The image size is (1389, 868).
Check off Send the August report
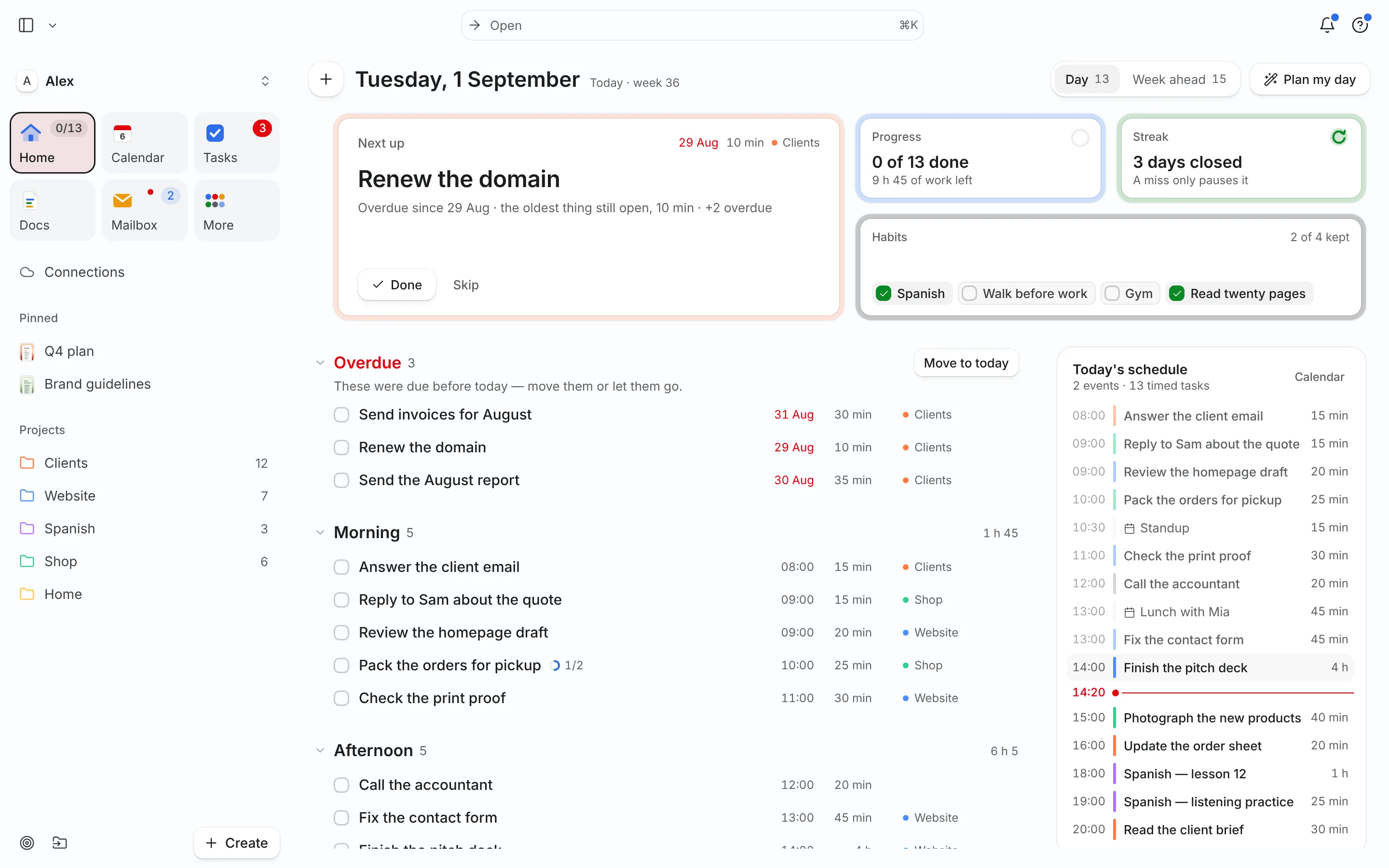point(341,480)
